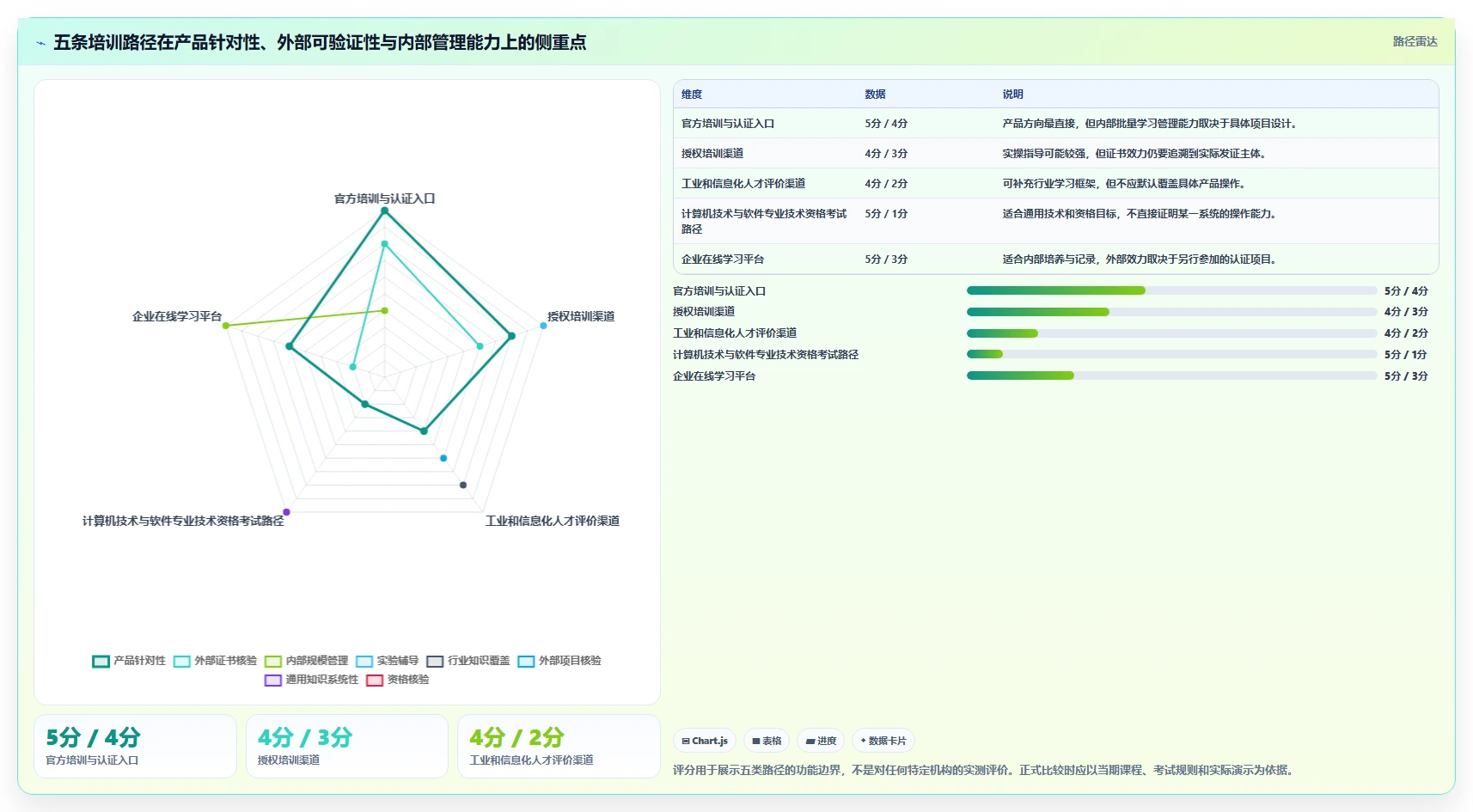The image size is (1473, 812).
Task: Click the light-green point on 企业在线学习平台 axis
Action: click(x=226, y=326)
